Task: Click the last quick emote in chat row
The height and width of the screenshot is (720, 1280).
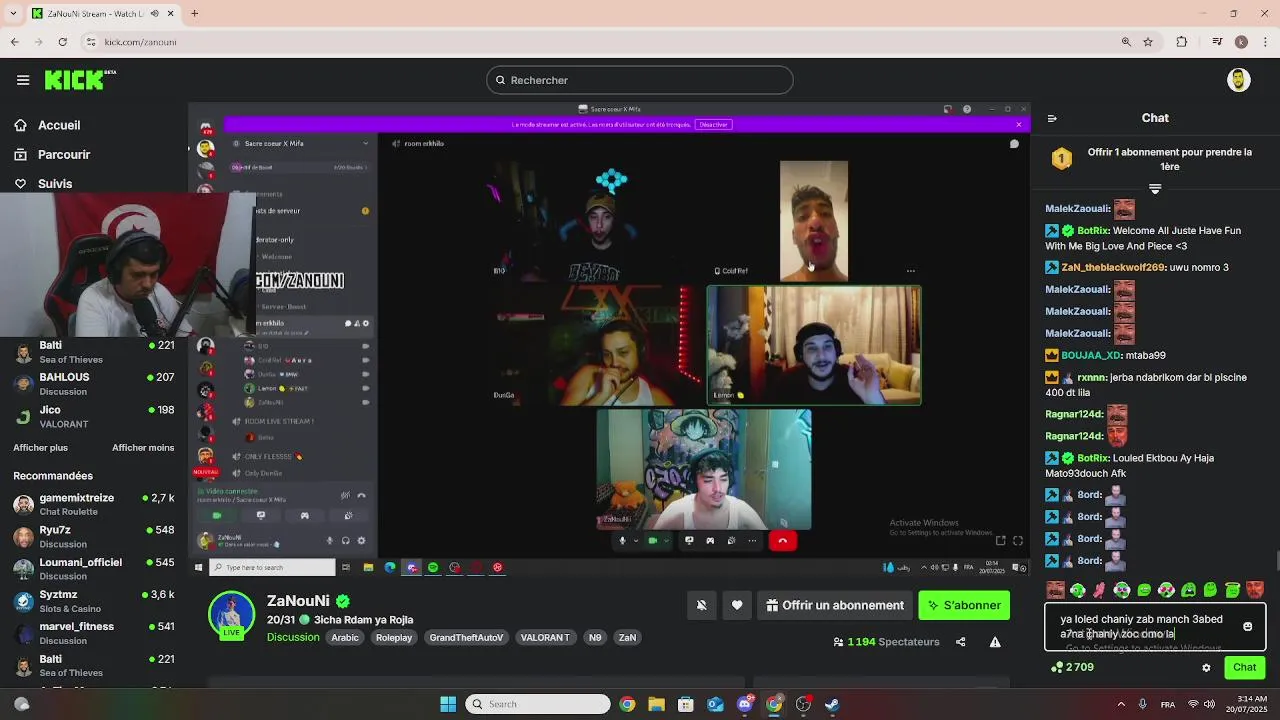Action: 1255,590
